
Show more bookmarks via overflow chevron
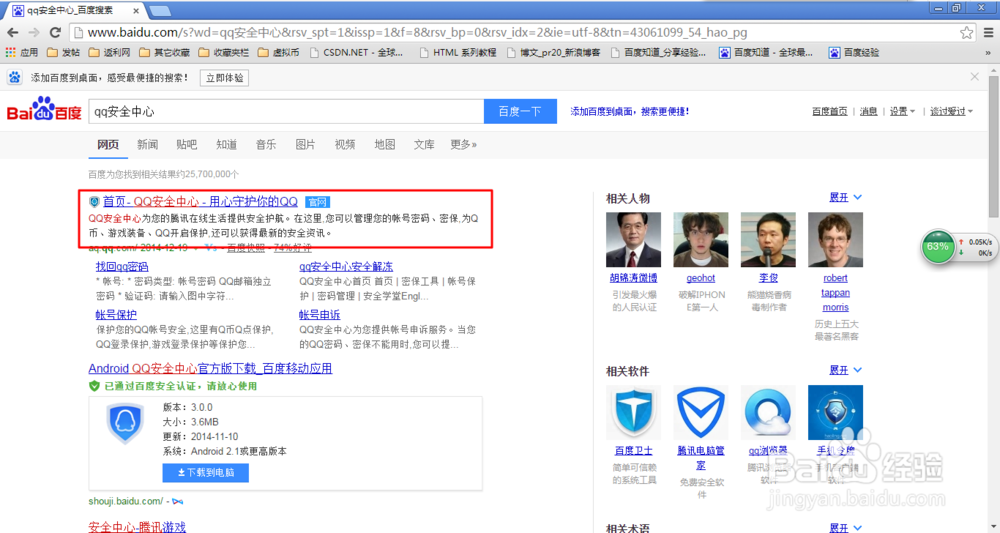point(988,53)
